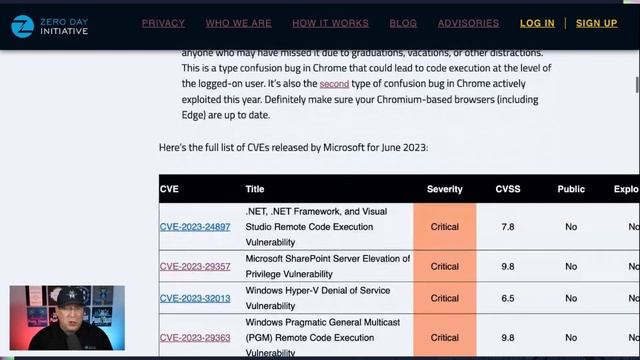Open the Privacy menu item
The width and height of the screenshot is (640, 360).
(163, 23)
